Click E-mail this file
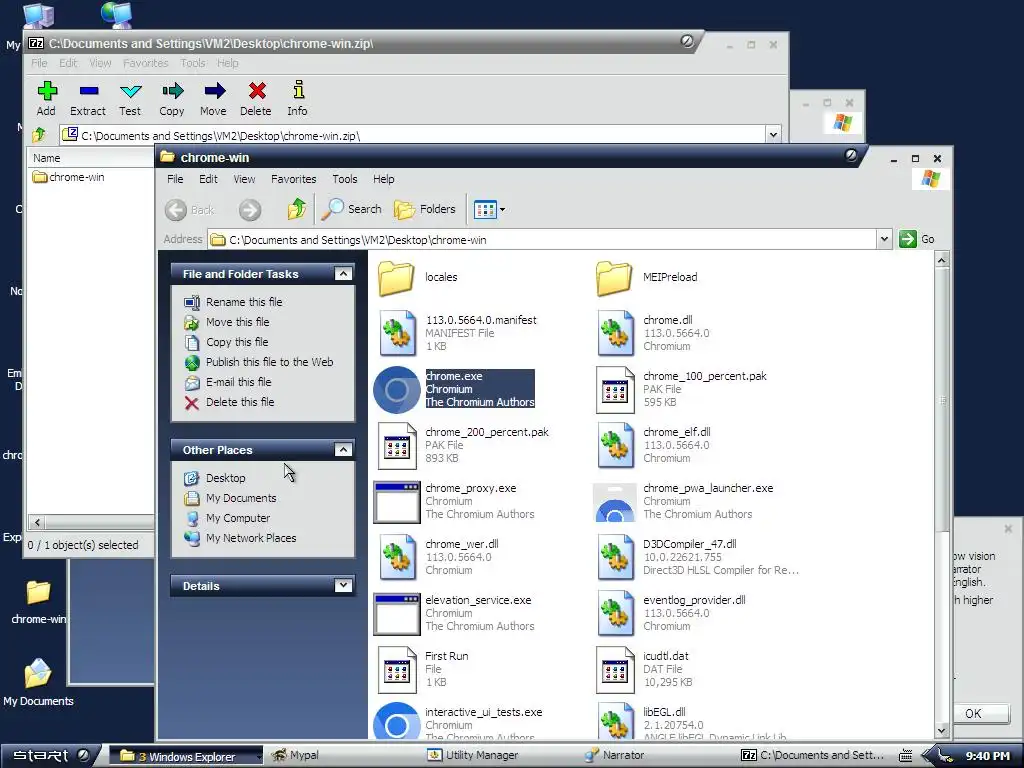 pos(238,382)
